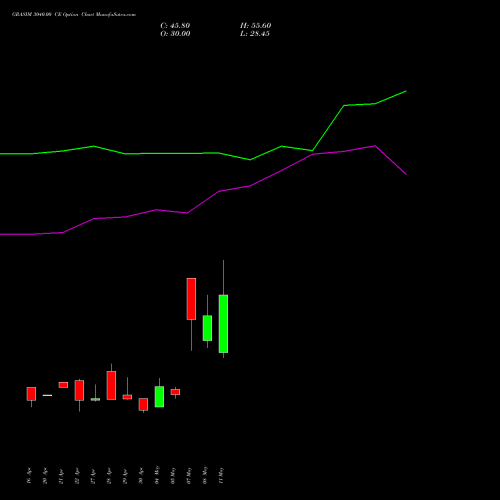Click the tiny green candle above 27 Apr
The width and height of the screenshot is (500, 500).
click(95, 399)
